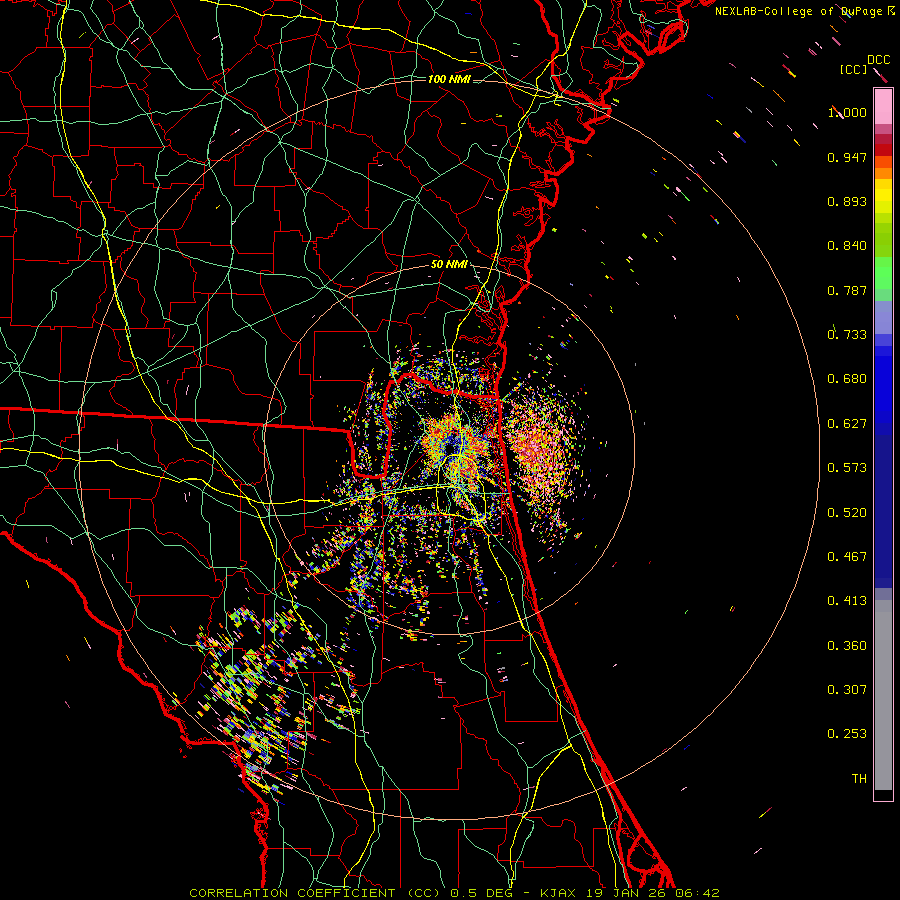Click the TH threshold label
The height and width of the screenshot is (900, 900).
click(x=859, y=779)
